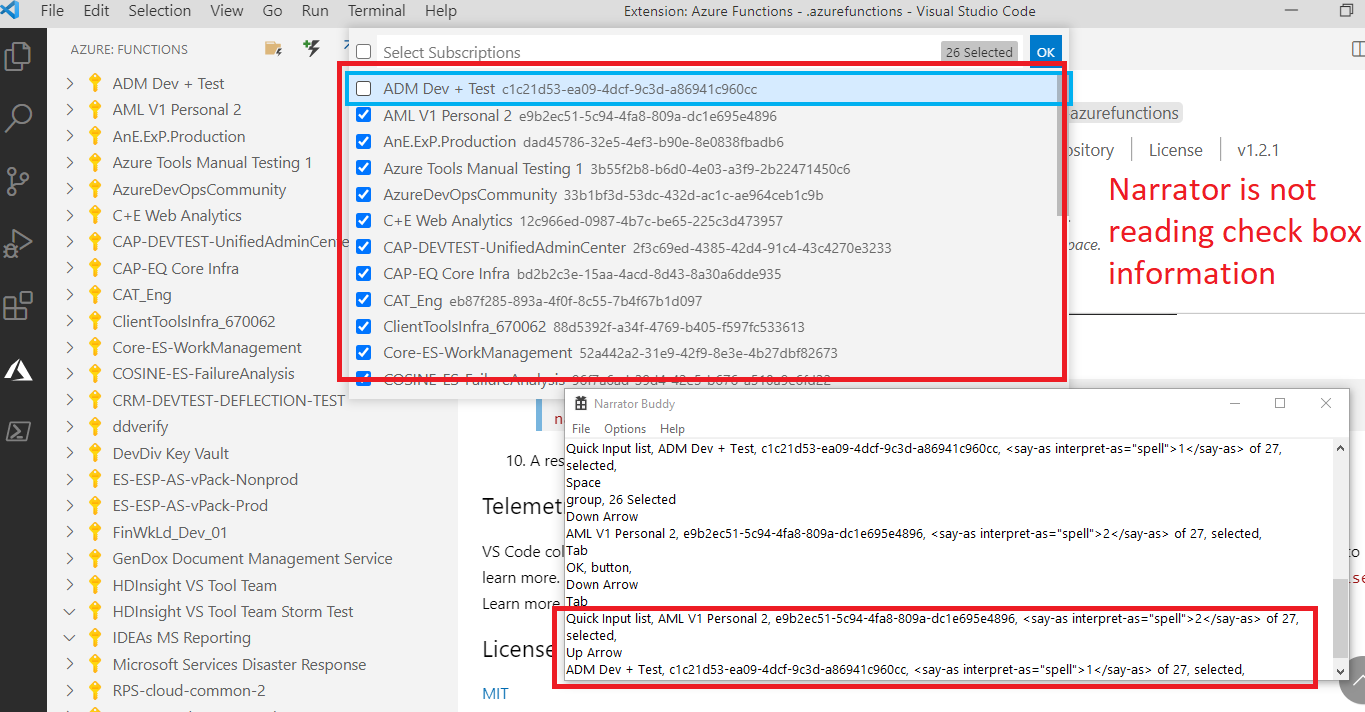The height and width of the screenshot is (712, 1365).
Task: Select the GenDox Document Management Service row
Action: (x=252, y=559)
